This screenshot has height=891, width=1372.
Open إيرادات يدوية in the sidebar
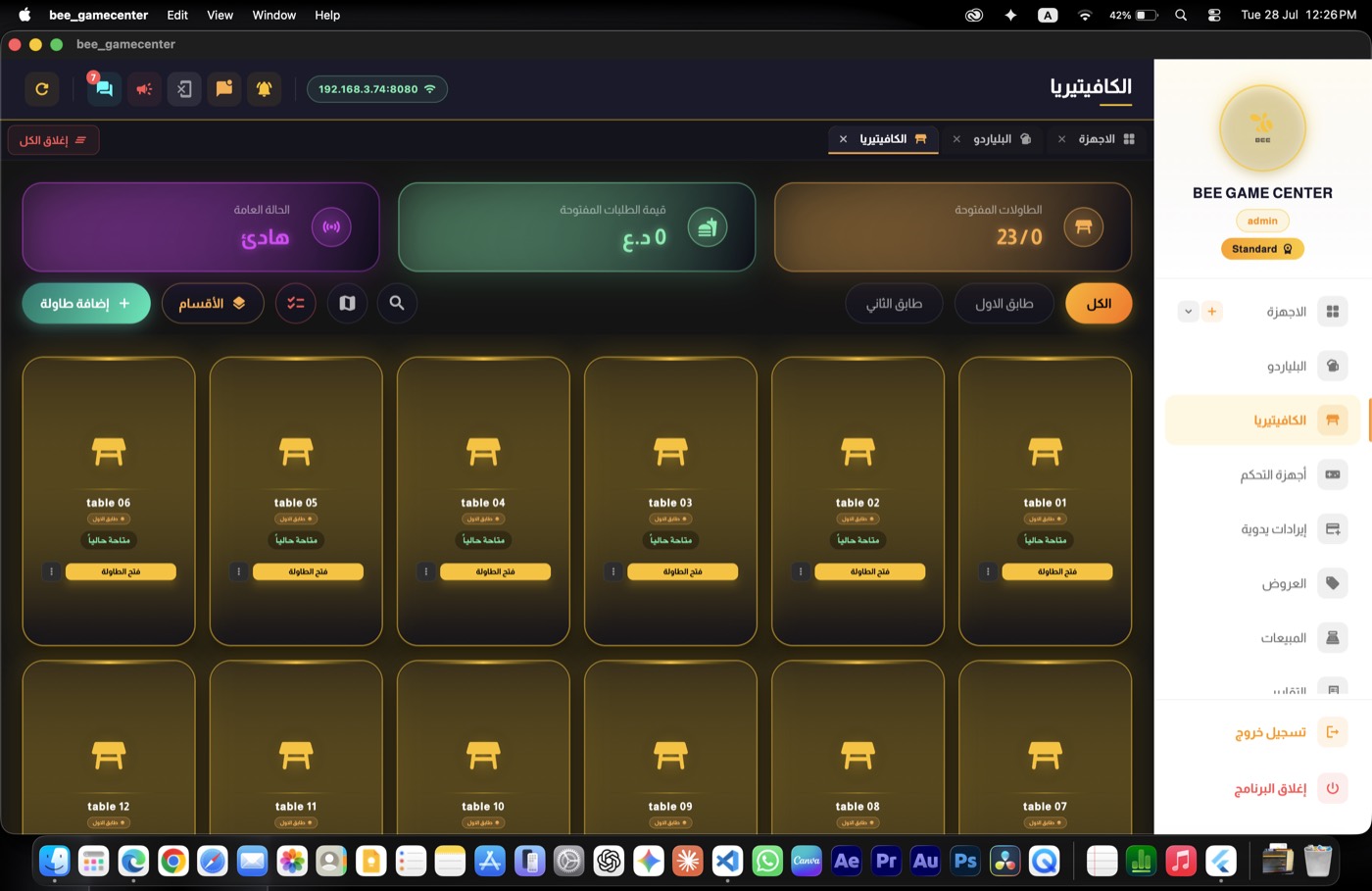[1262, 529]
